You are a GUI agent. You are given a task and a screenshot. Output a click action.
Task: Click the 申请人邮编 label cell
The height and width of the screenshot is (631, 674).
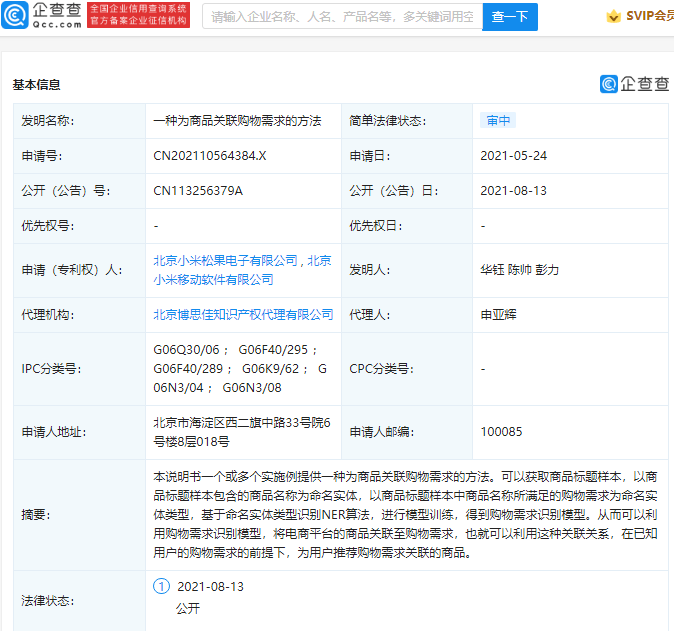pos(407,432)
